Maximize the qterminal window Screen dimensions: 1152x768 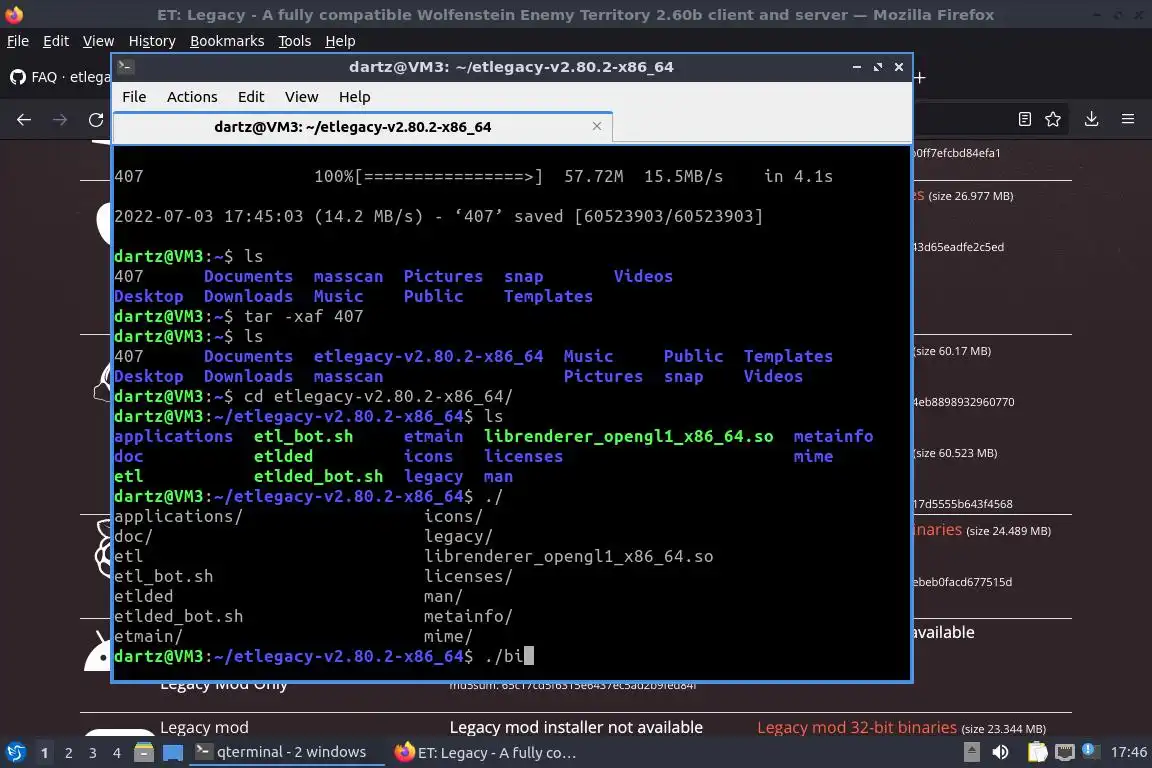coord(877,67)
